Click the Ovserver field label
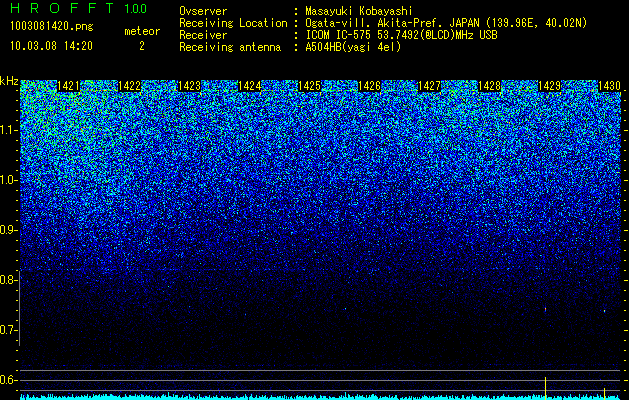Viewport: 629px width, 400px height. 203,11
